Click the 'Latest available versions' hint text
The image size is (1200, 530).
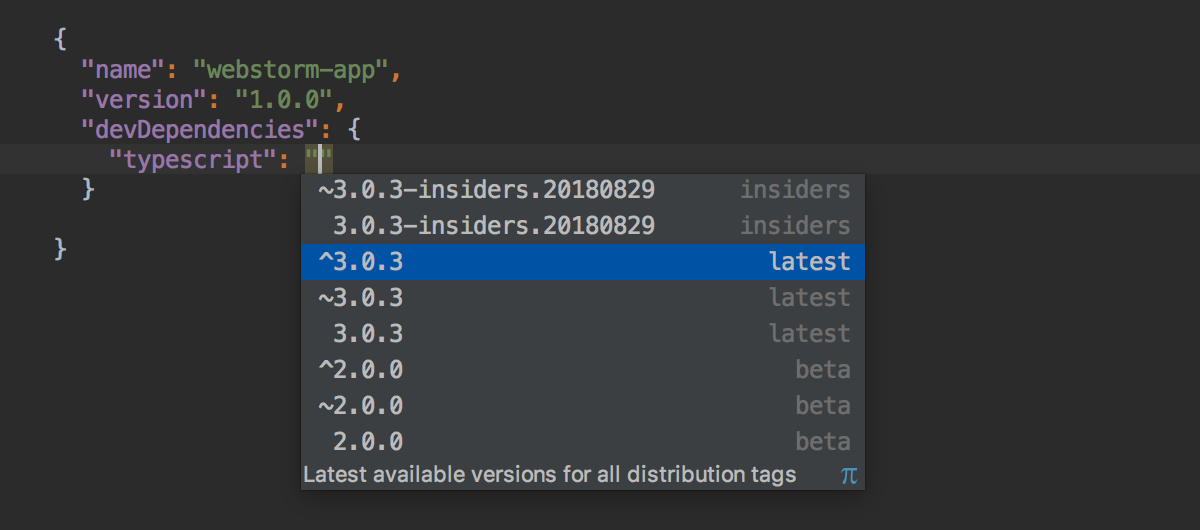coord(550,474)
